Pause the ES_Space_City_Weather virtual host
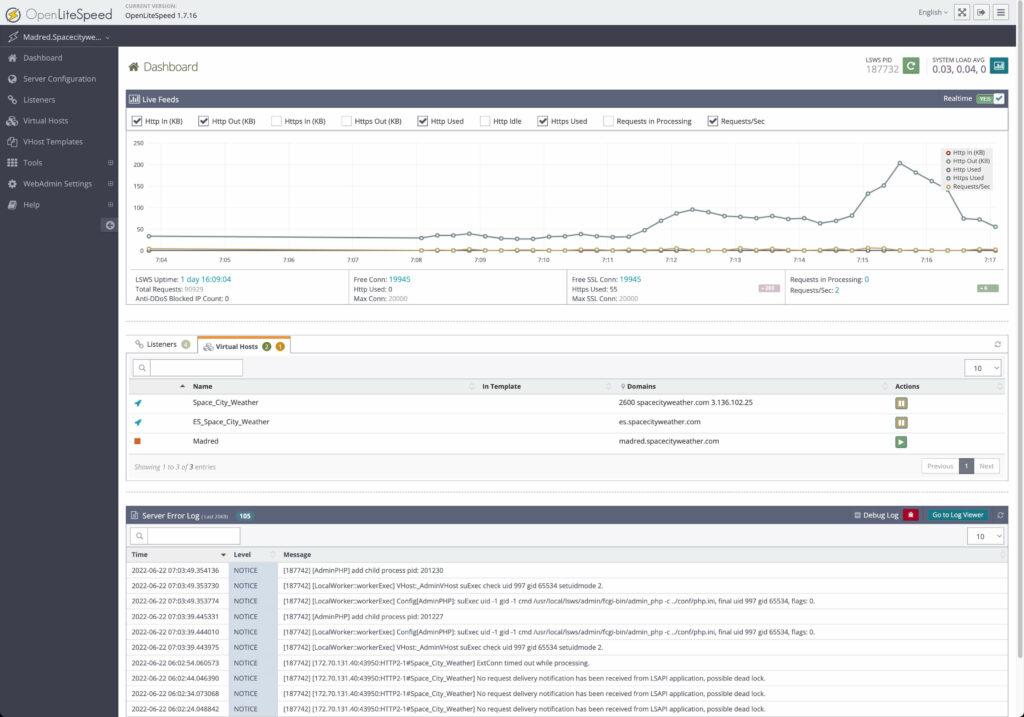Viewport: 1024px width, 717px height. [901, 422]
